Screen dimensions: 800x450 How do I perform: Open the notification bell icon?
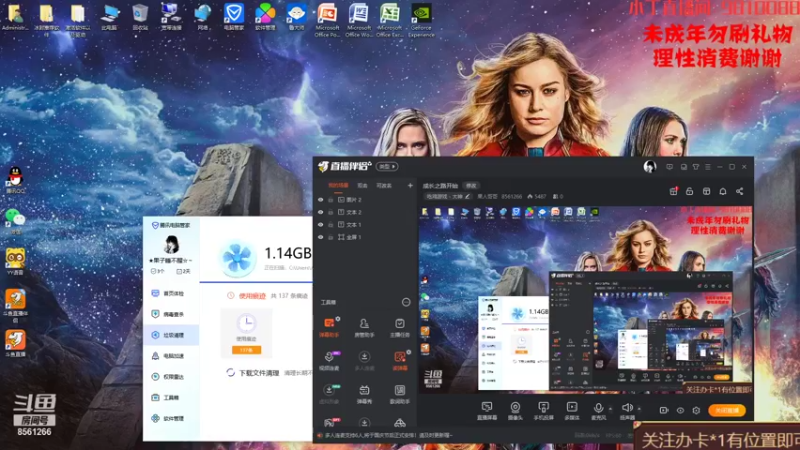(x=723, y=191)
